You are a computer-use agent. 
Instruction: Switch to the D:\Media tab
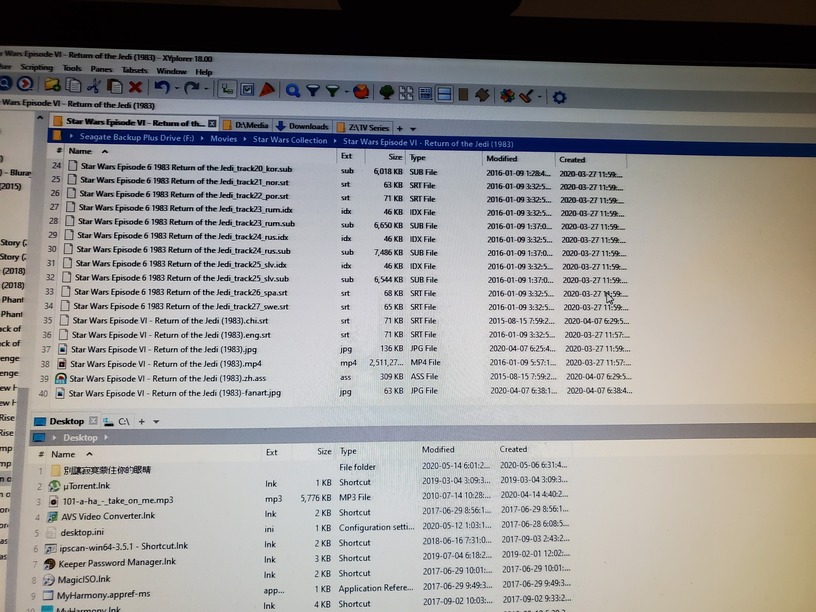tap(246, 125)
